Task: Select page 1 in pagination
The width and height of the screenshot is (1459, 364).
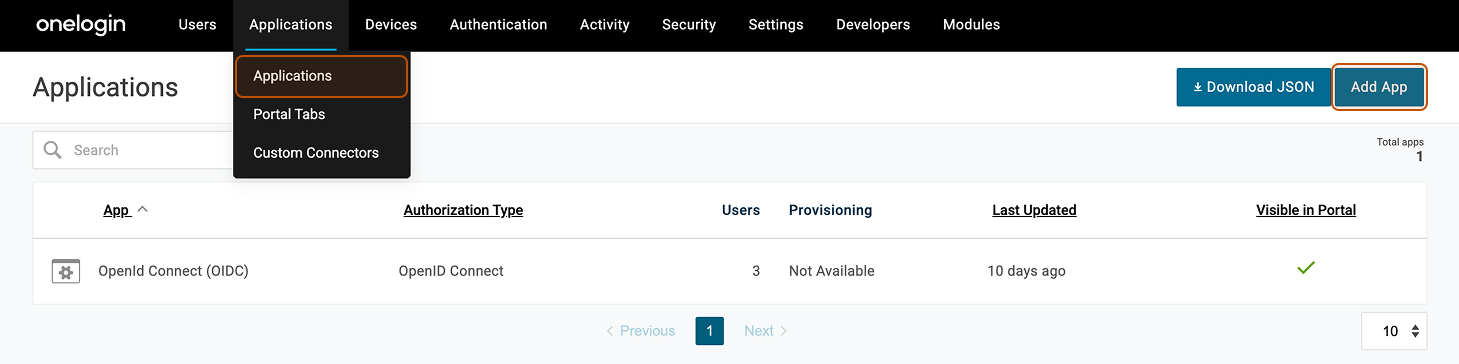Action: 709,331
